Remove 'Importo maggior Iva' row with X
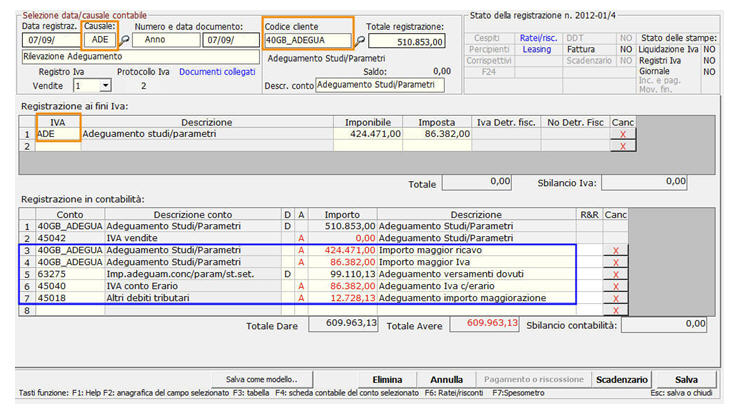 615,263
